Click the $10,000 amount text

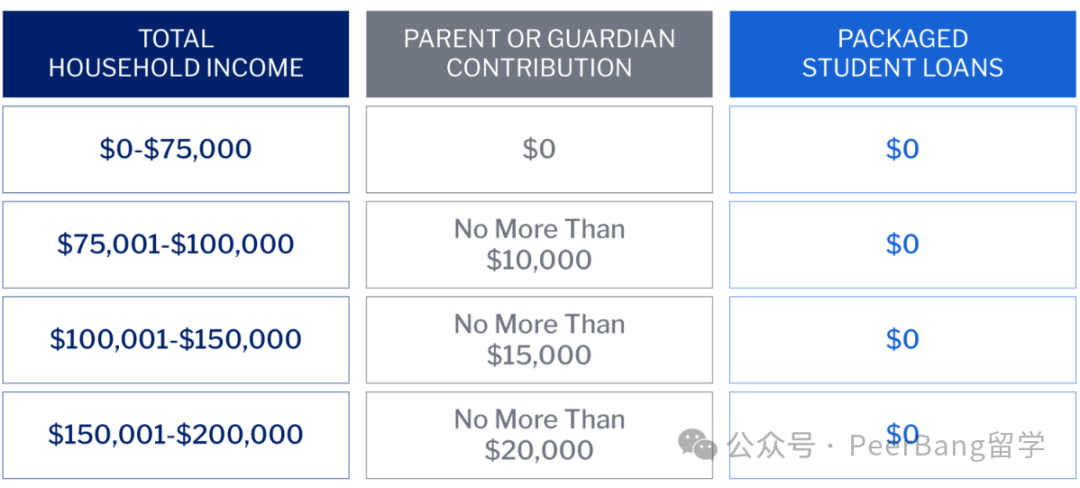[x=539, y=259]
